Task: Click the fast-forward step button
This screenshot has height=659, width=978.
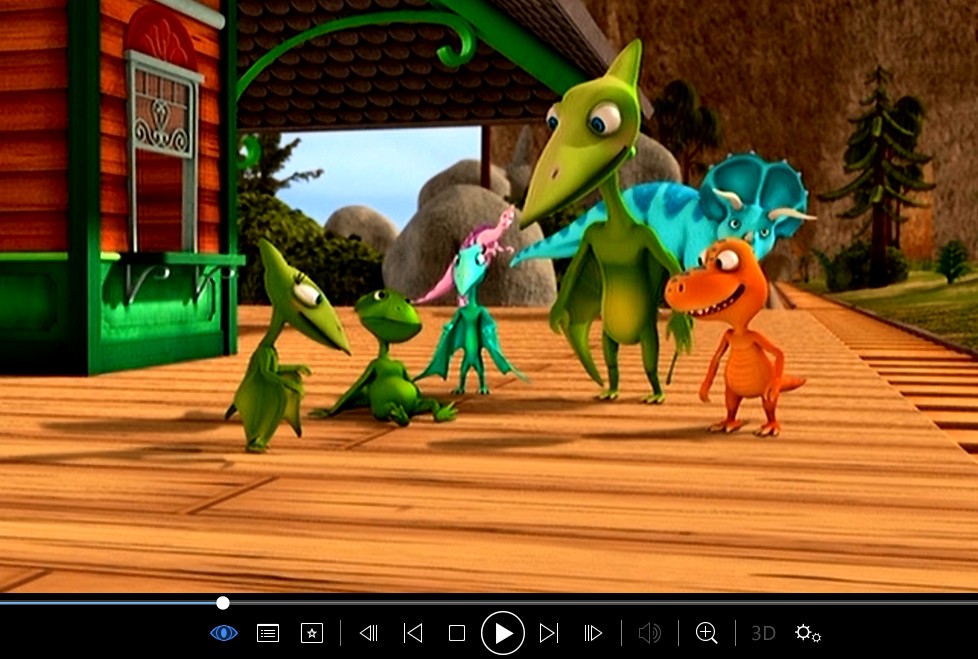Action: [x=593, y=633]
